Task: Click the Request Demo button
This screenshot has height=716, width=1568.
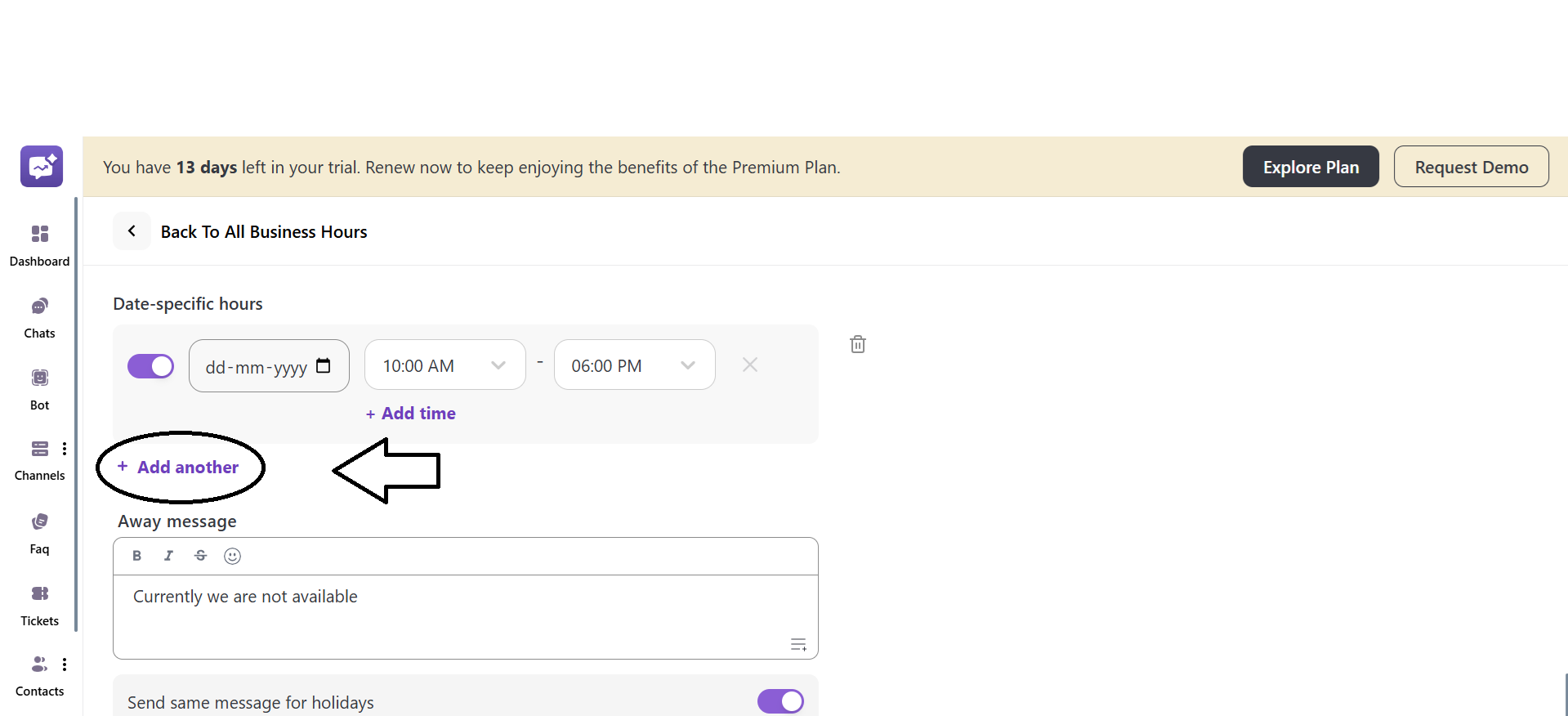Action: point(1470,167)
